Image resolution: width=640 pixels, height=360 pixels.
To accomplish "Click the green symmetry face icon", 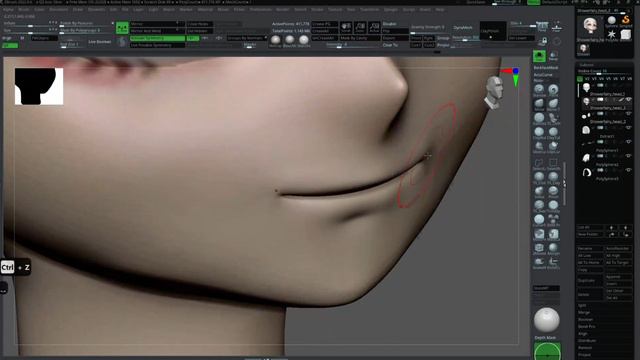I will coord(122,28).
